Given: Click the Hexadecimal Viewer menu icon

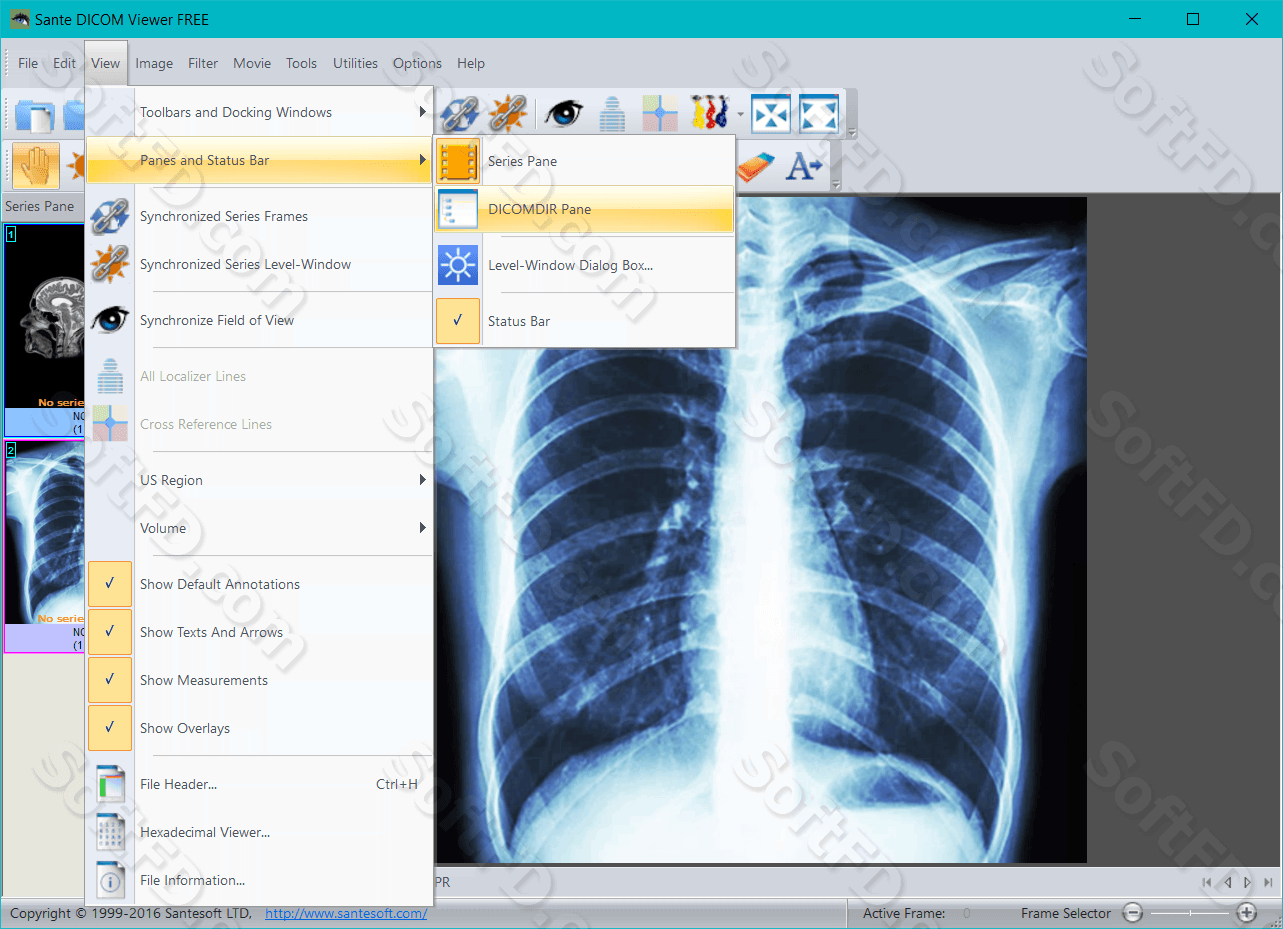Looking at the screenshot, I should 110,832.
